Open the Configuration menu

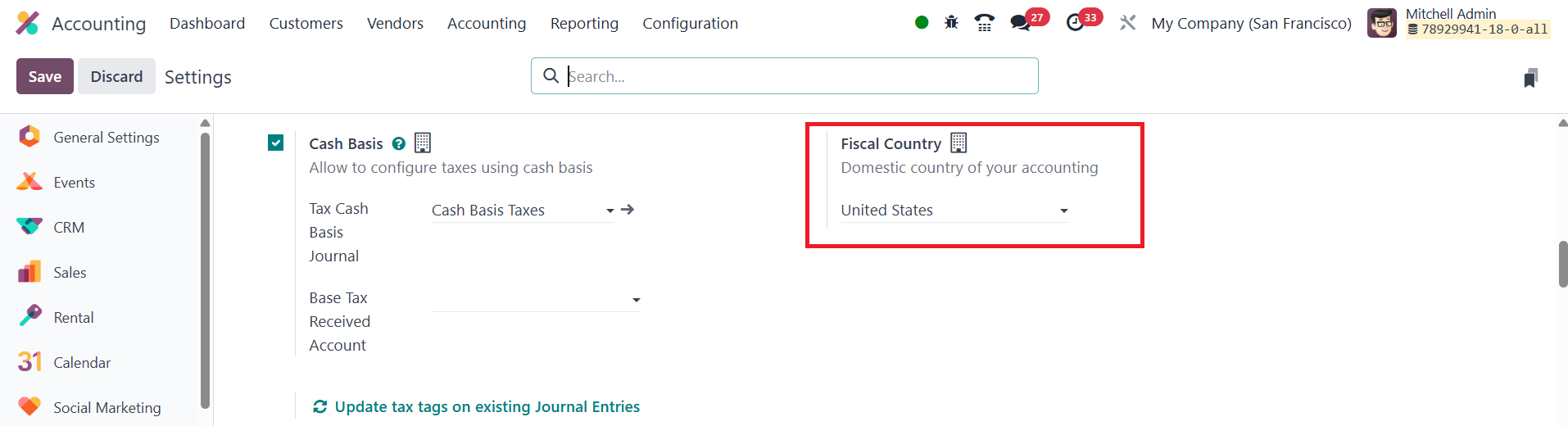(690, 24)
